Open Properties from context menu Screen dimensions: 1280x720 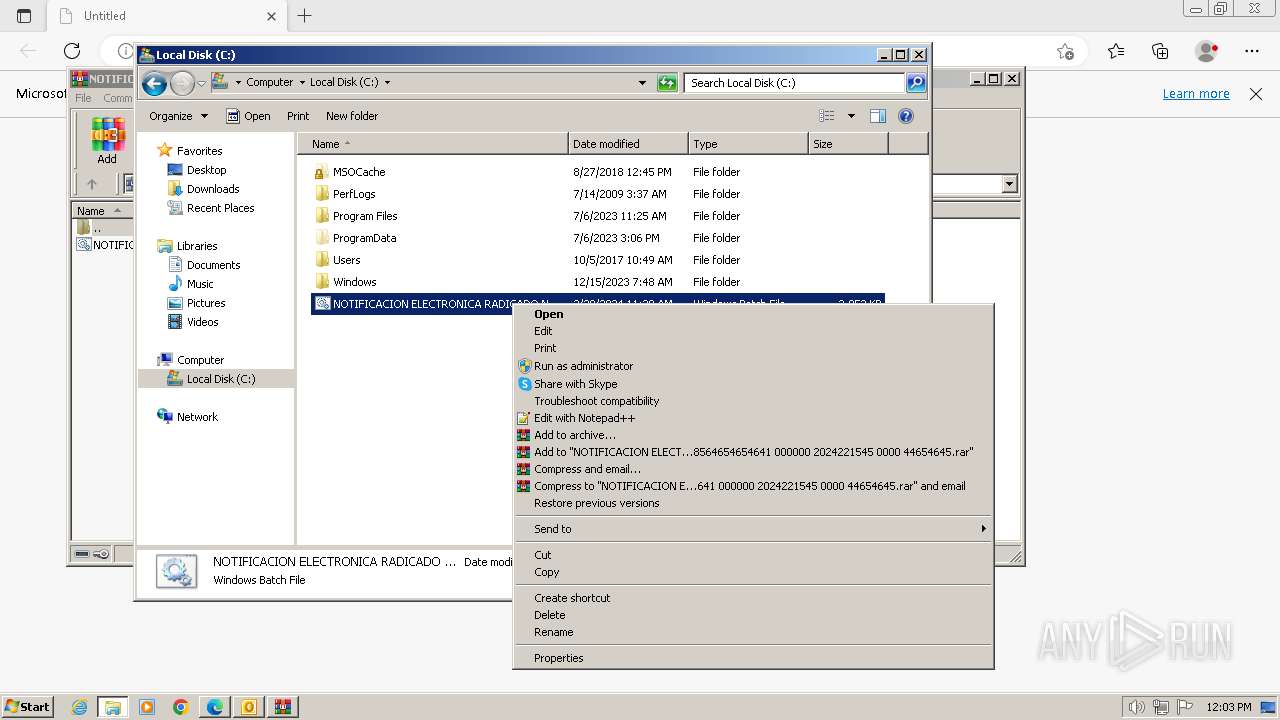point(753,658)
